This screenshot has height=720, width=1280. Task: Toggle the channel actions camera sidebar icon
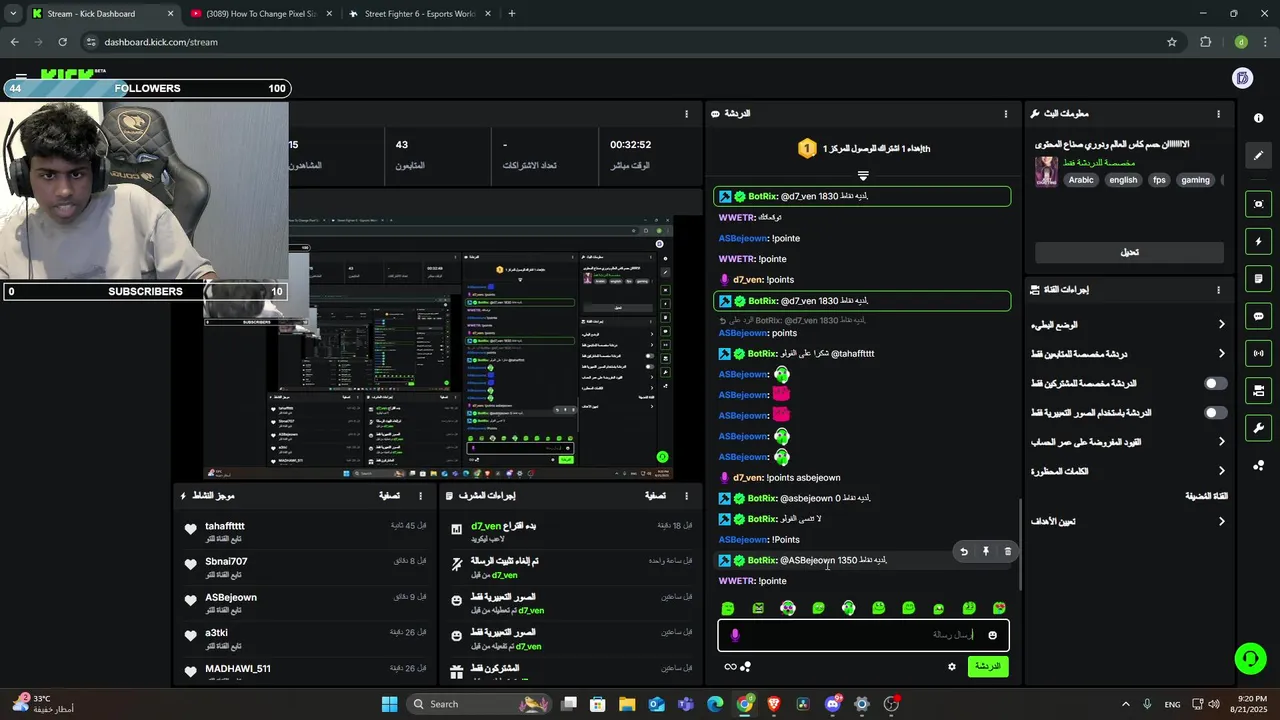point(1258,391)
